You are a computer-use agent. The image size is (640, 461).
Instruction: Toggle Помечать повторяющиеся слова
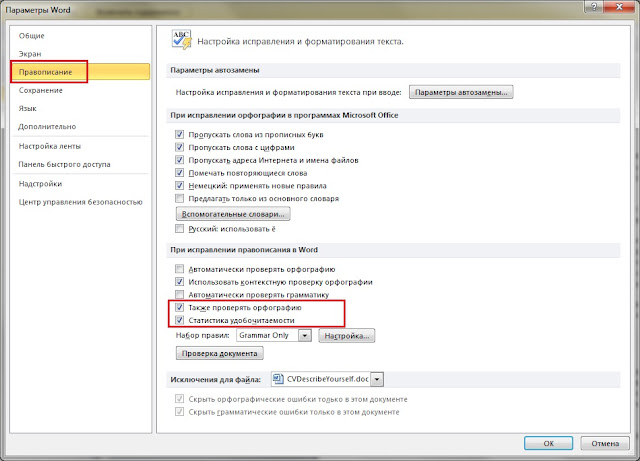(179, 173)
